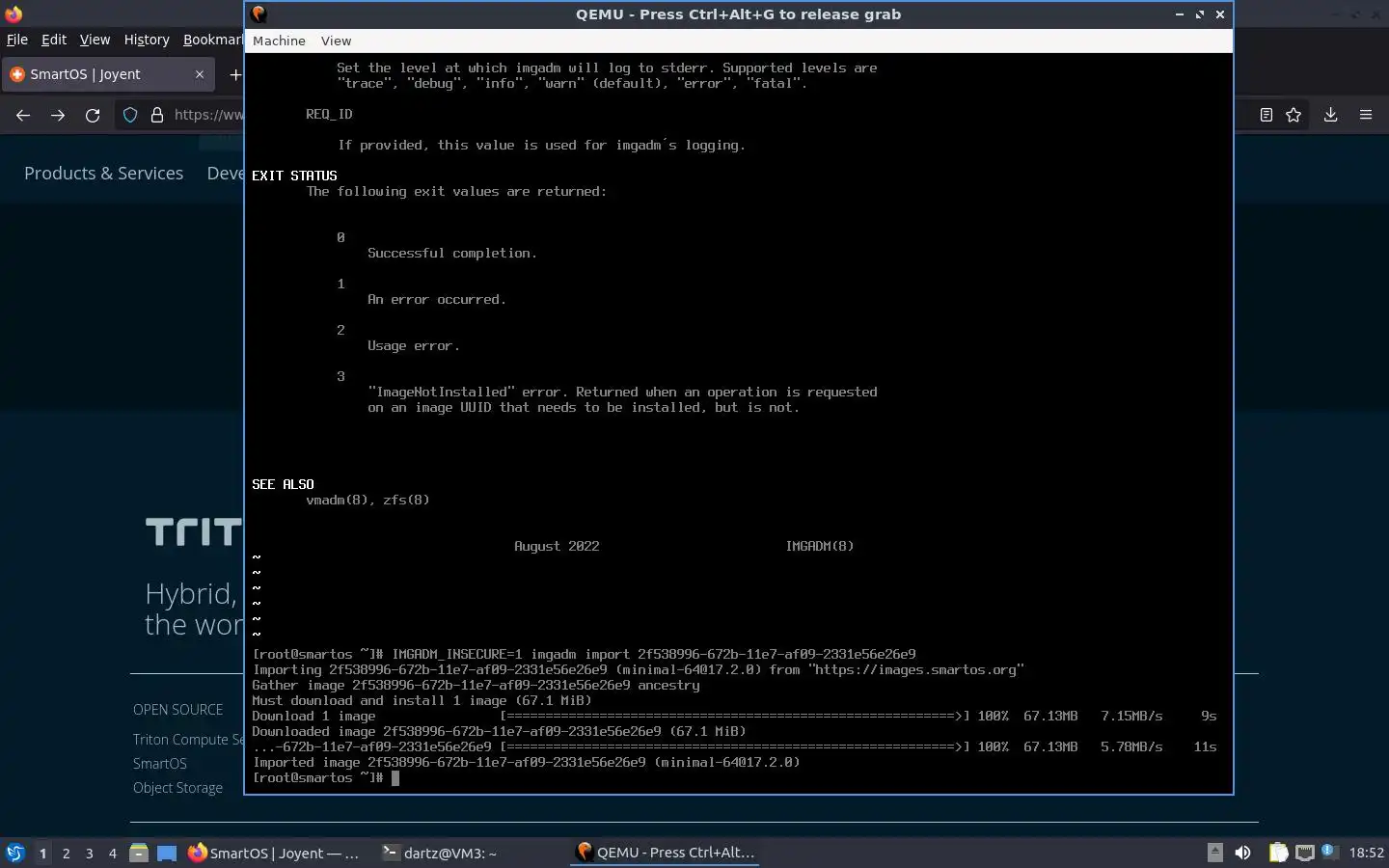This screenshot has width=1389, height=868.
Task: Open the network tray icon
Action: pos(1305,853)
